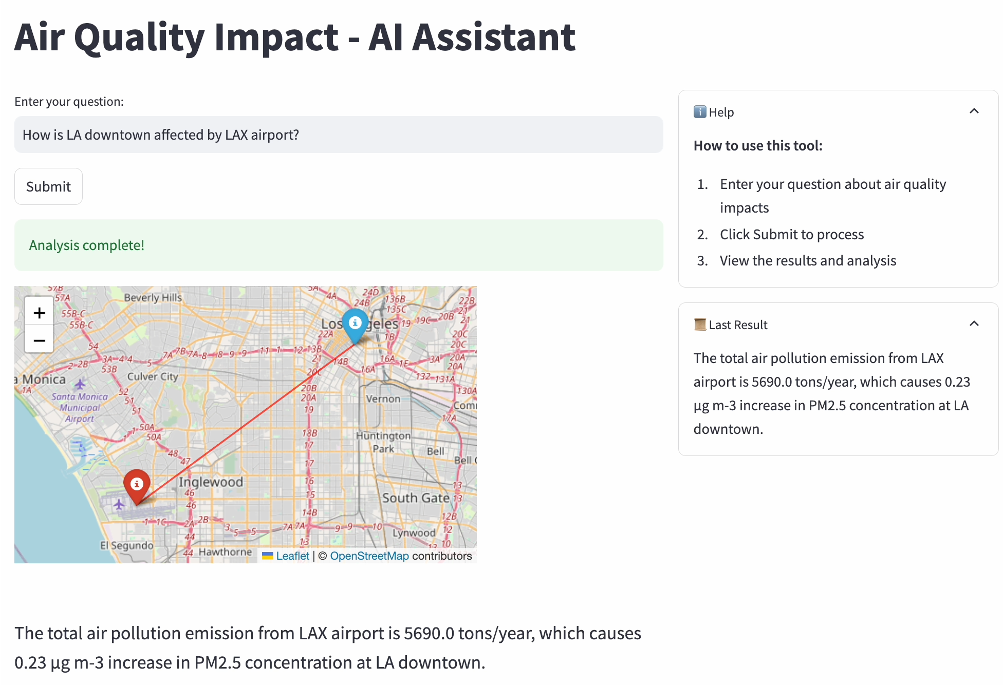Click the red LAX airport map marker

(137, 485)
